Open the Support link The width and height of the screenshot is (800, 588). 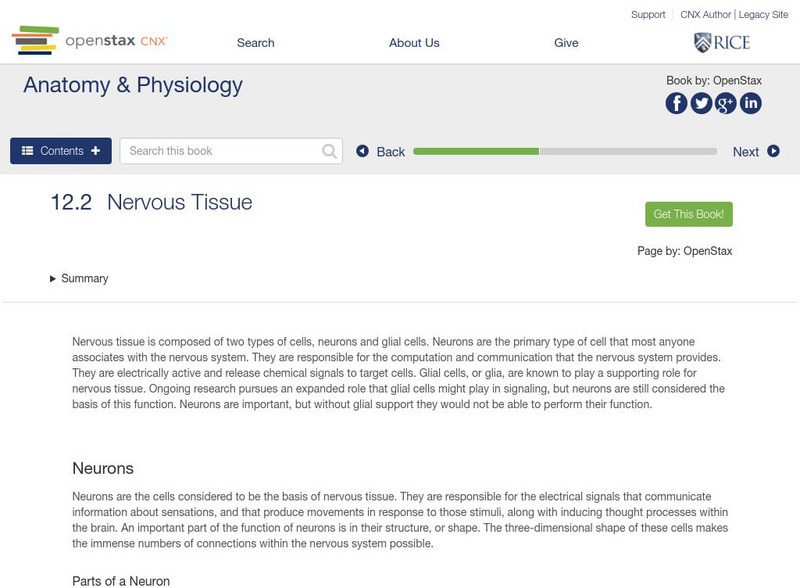(x=648, y=15)
